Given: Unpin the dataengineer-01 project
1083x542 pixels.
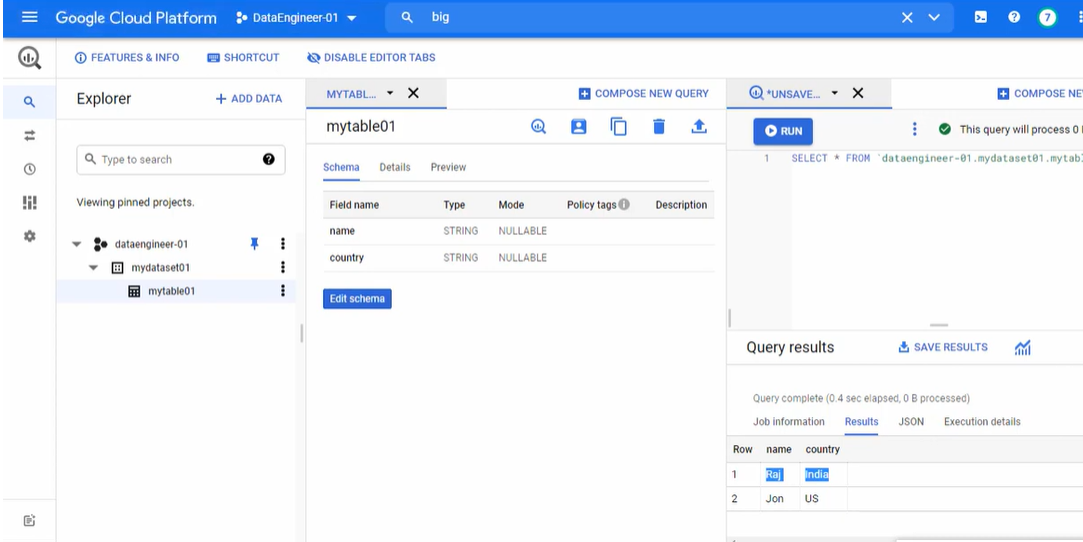Looking at the screenshot, I should (x=254, y=244).
